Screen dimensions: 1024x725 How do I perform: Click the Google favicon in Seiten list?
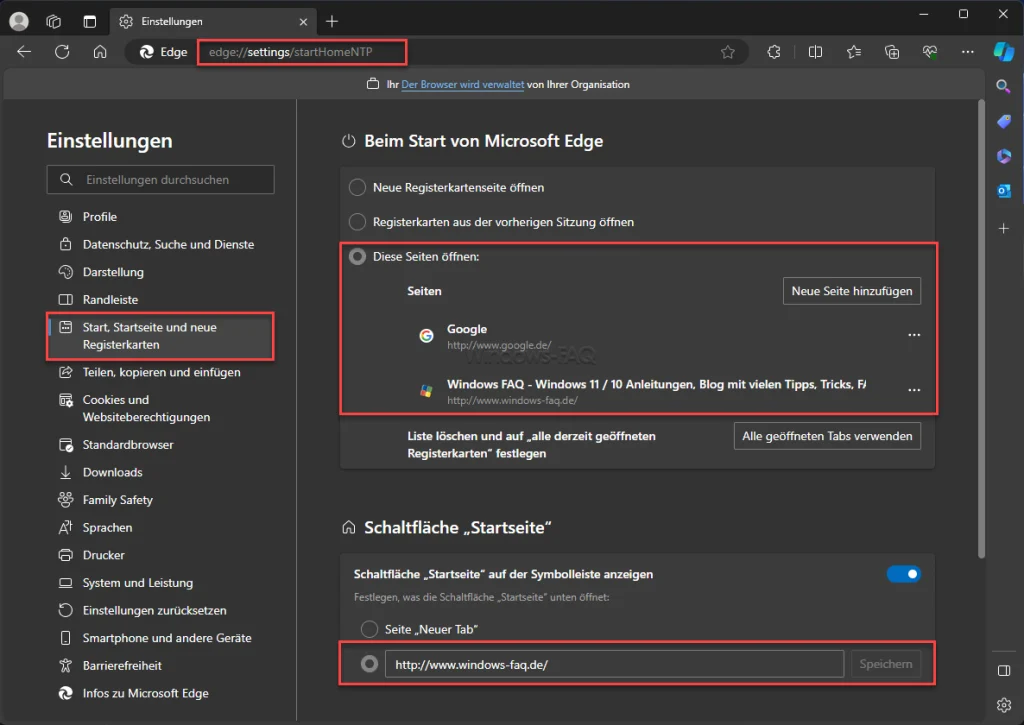(x=426, y=336)
